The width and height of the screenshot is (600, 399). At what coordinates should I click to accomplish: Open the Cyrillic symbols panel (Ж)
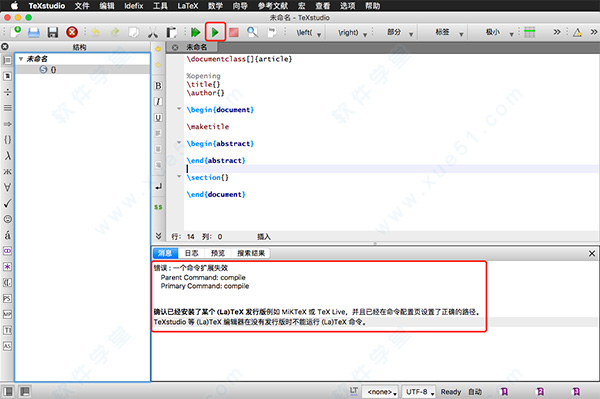[8, 171]
